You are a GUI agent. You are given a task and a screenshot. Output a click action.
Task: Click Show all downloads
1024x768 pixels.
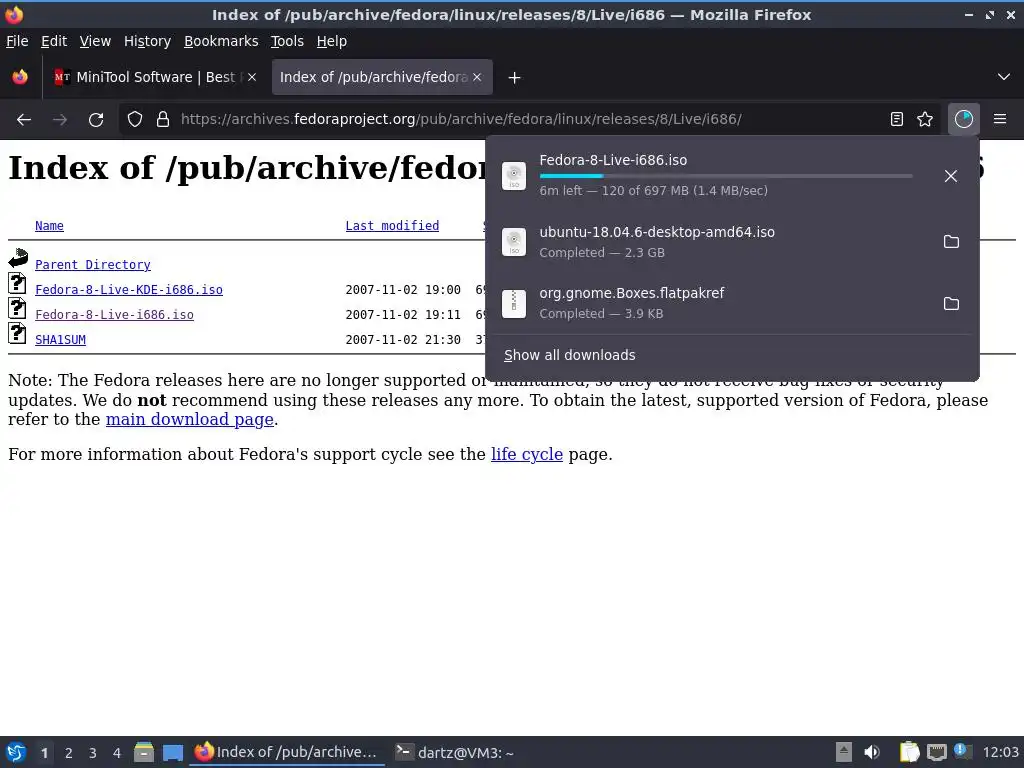click(569, 355)
